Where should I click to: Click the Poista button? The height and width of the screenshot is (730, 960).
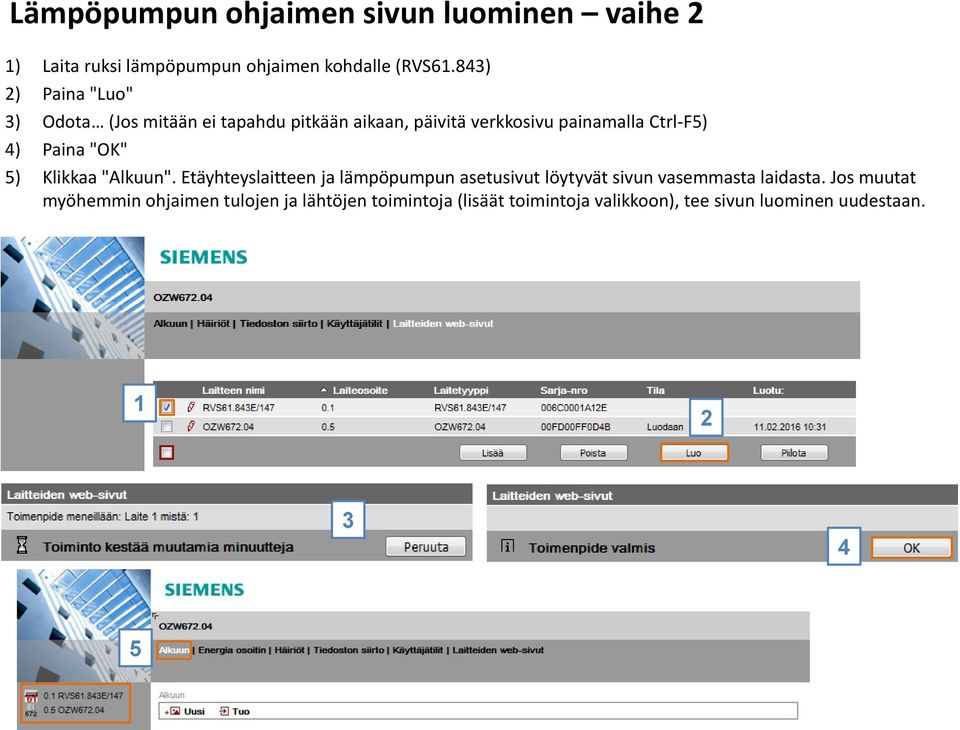593,453
